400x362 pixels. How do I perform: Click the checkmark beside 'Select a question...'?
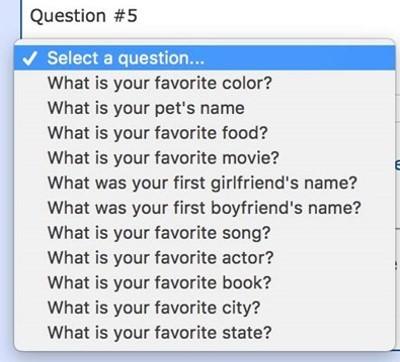pyautogui.click(x=29, y=59)
